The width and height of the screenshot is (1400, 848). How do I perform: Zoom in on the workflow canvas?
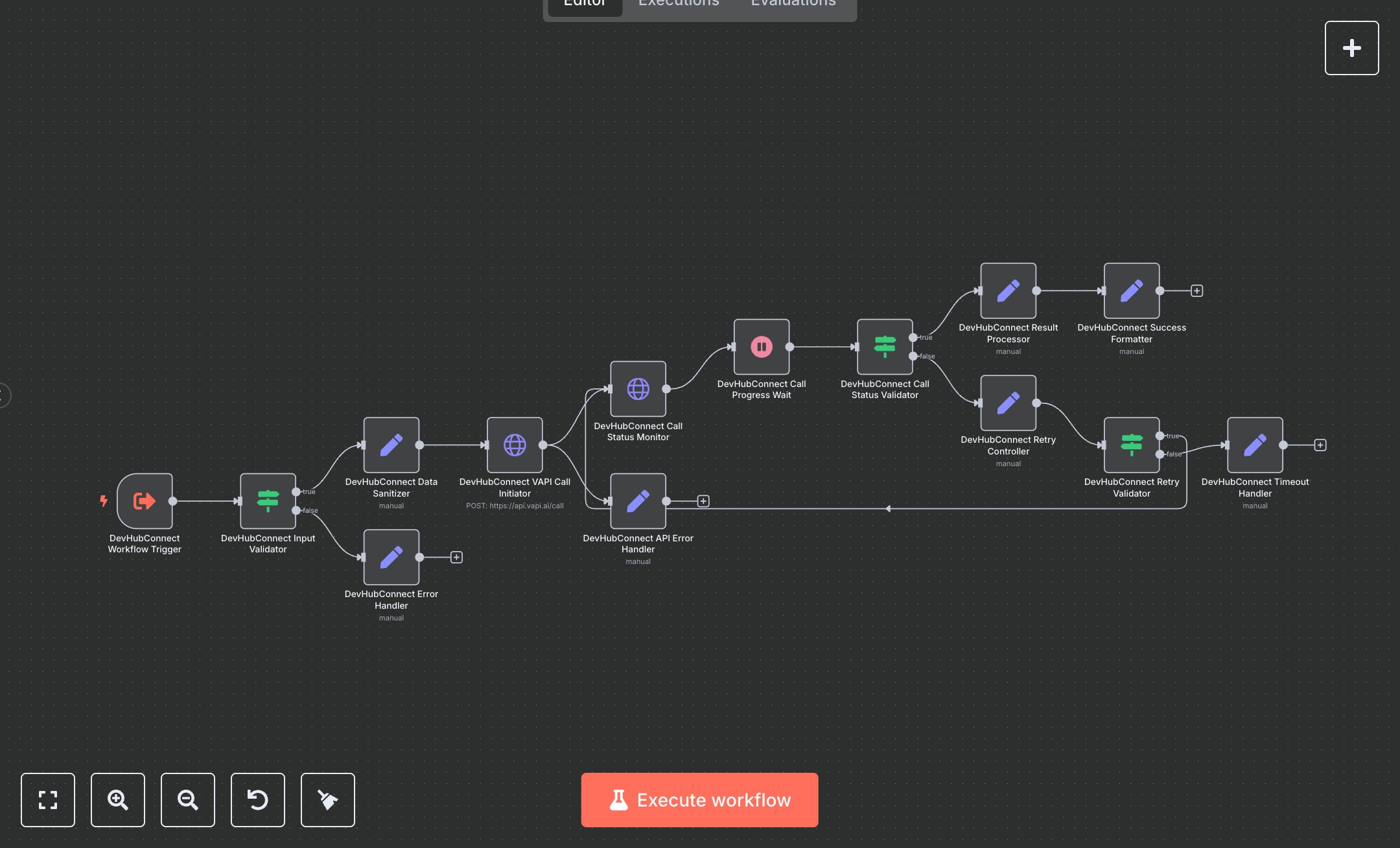(x=117, y=799)
